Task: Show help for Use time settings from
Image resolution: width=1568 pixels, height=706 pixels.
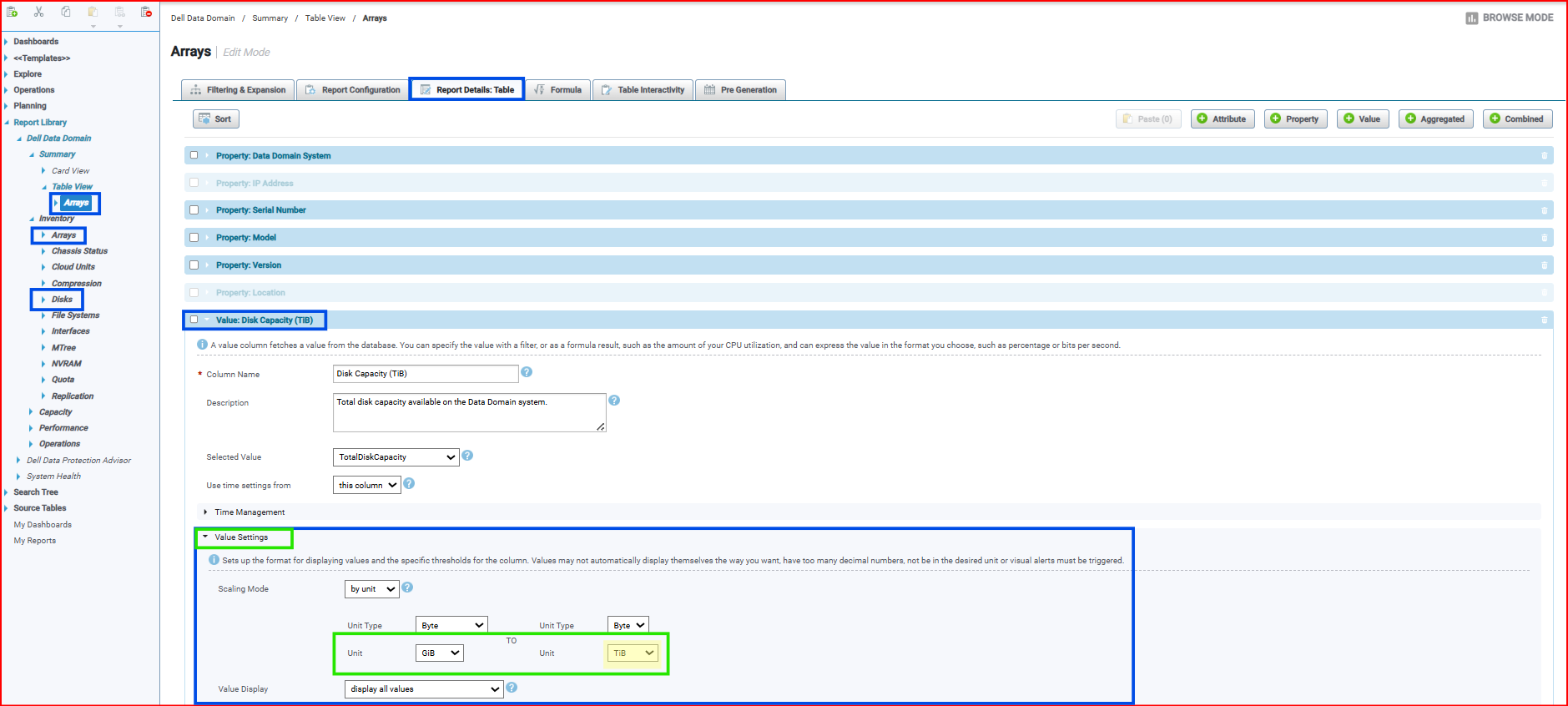Action: click(x=409, y=483)
